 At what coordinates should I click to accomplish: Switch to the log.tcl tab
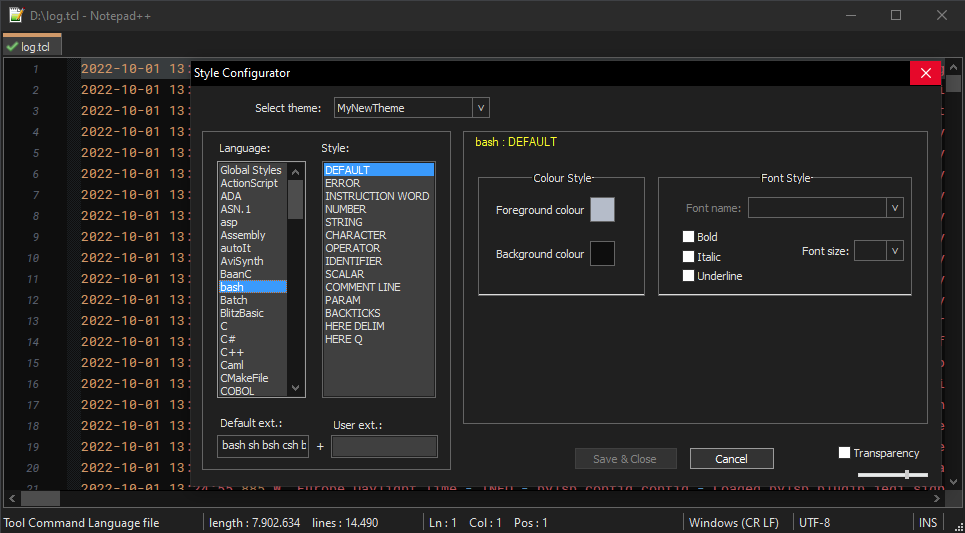click(32, 47)
